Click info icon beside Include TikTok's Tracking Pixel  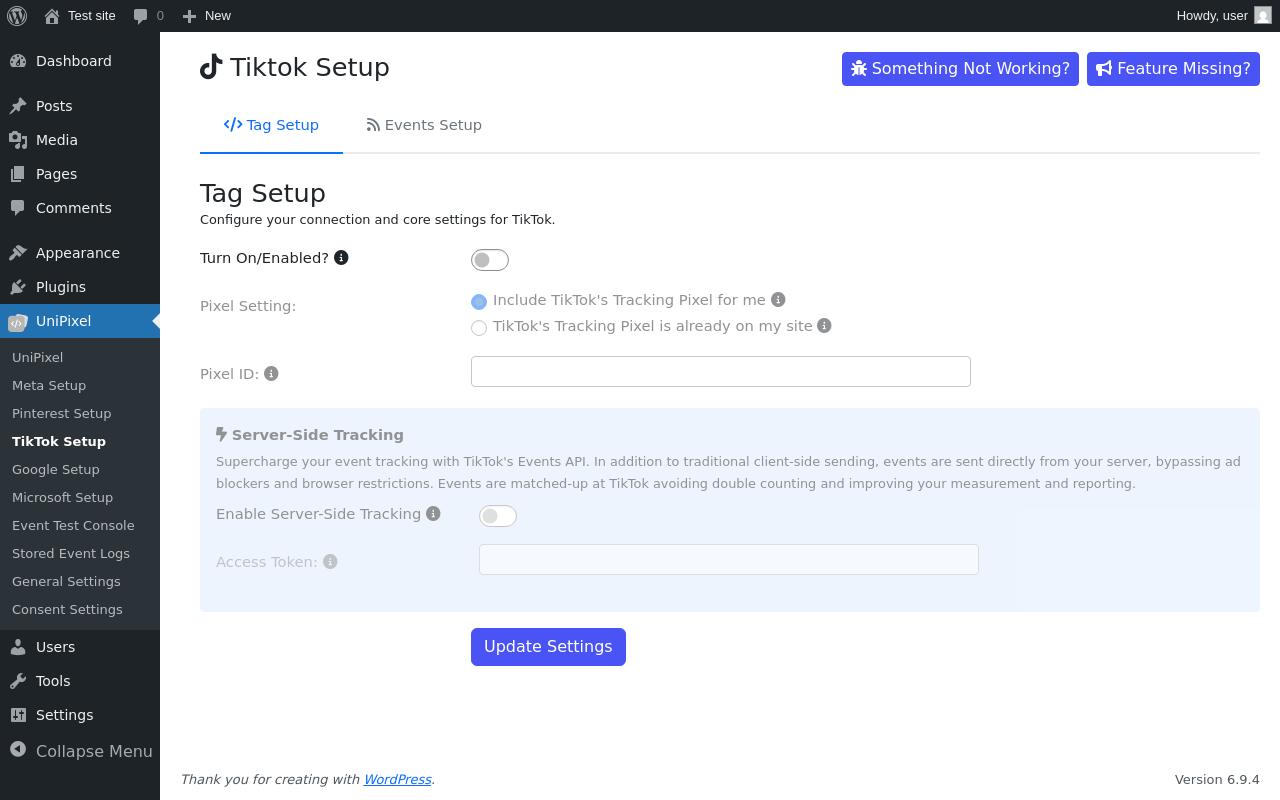778,299
